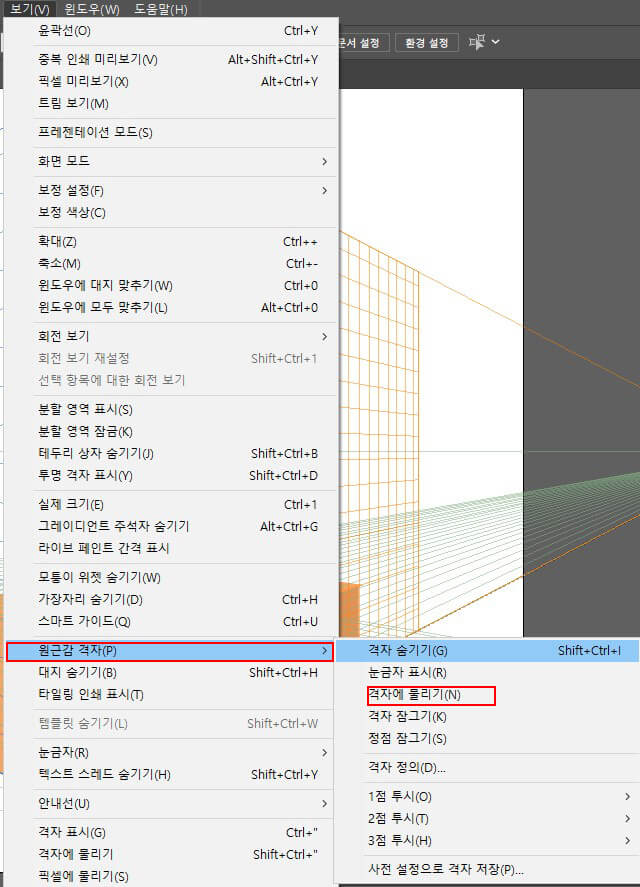Click the orange box shape on canvas
Viewport: 640px width, 887px height.
coord(349,610)
